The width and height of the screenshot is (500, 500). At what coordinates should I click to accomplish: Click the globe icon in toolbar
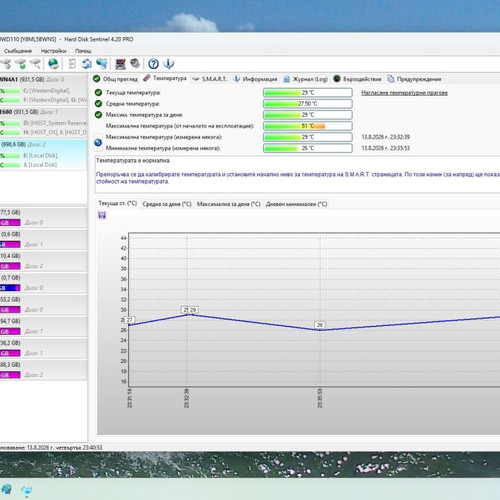tap(53, 64)
